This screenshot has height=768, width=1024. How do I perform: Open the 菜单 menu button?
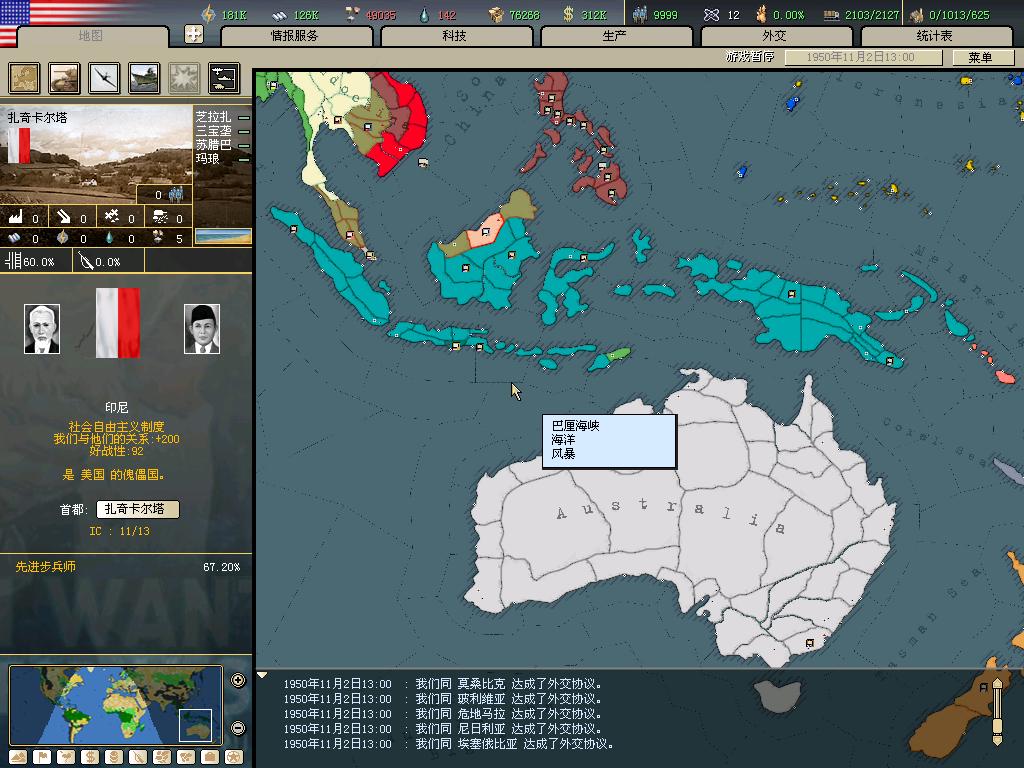tap(979, 57)
